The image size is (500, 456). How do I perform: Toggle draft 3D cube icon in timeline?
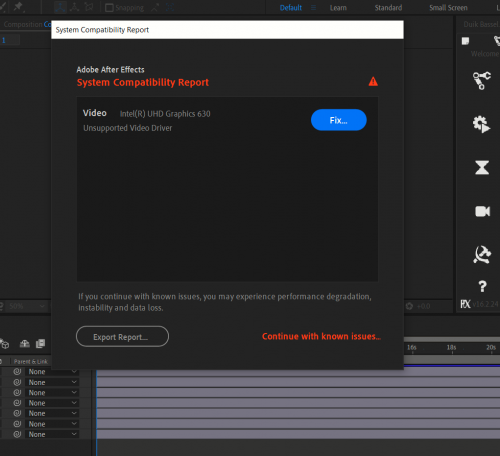5,344
